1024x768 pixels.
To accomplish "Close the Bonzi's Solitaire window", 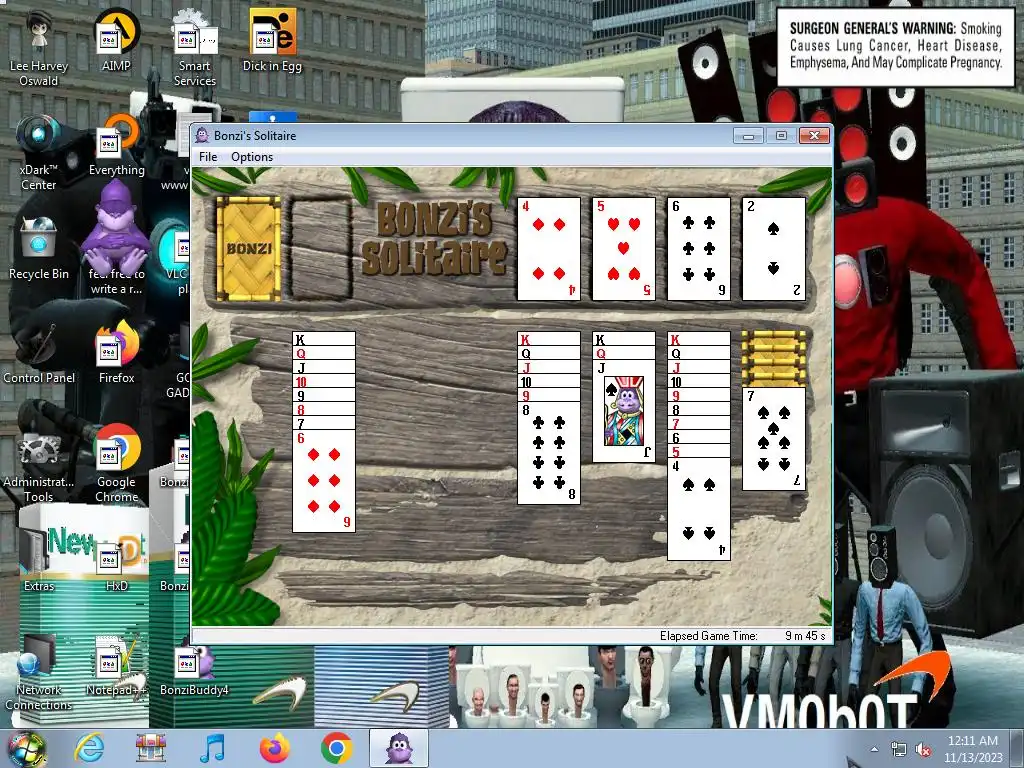I will 814,136.
